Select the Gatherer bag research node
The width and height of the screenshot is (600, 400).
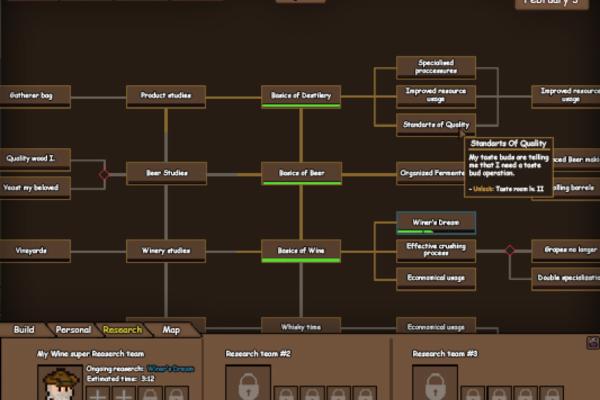[34, 96]
